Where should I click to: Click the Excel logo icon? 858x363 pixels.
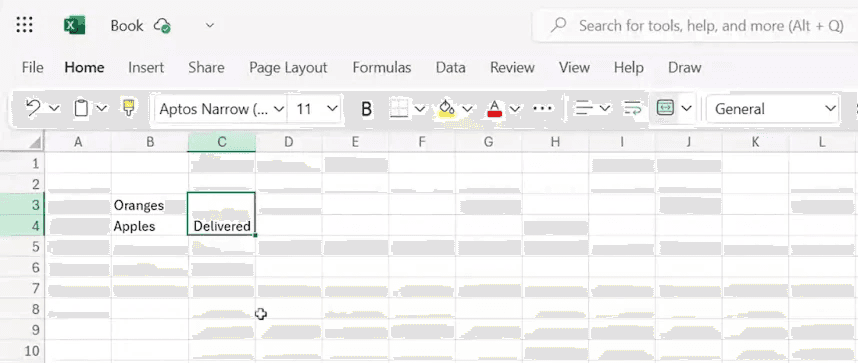click(74, 25)
